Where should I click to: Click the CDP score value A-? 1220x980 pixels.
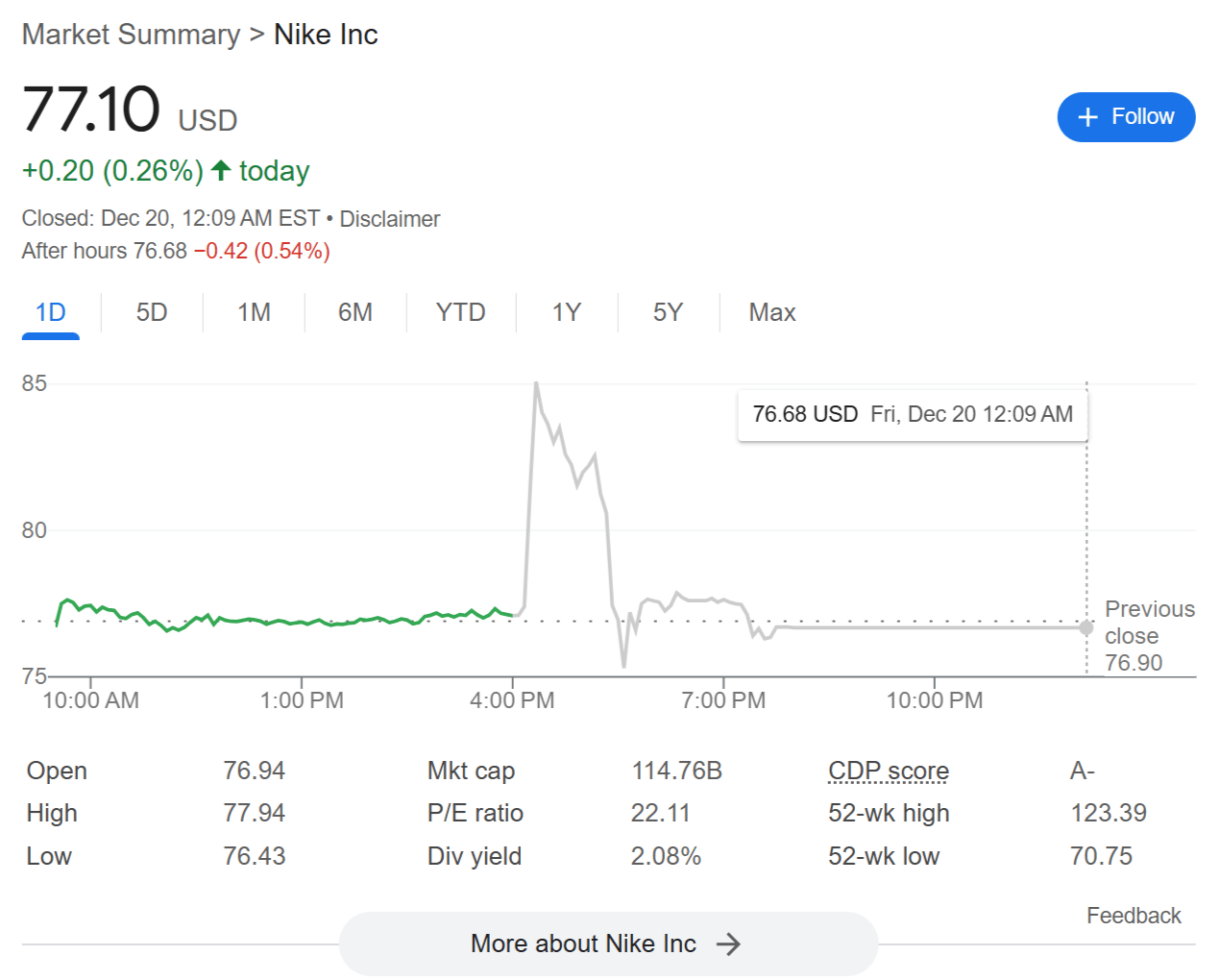[x=1083, y=772]
